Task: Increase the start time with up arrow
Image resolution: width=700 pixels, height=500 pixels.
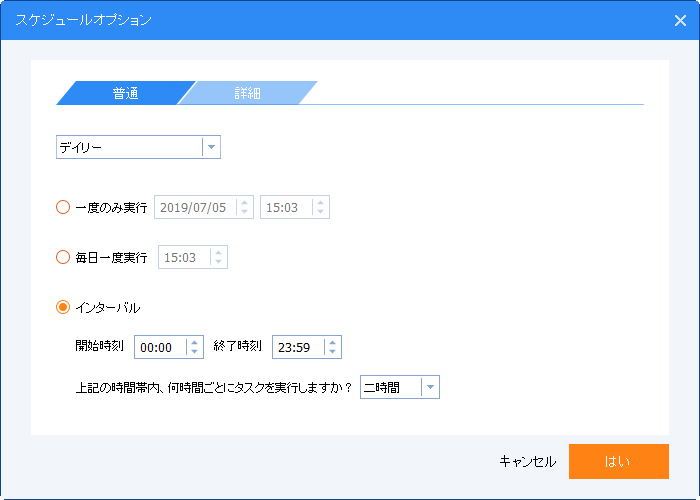Action: click(194, 342)
